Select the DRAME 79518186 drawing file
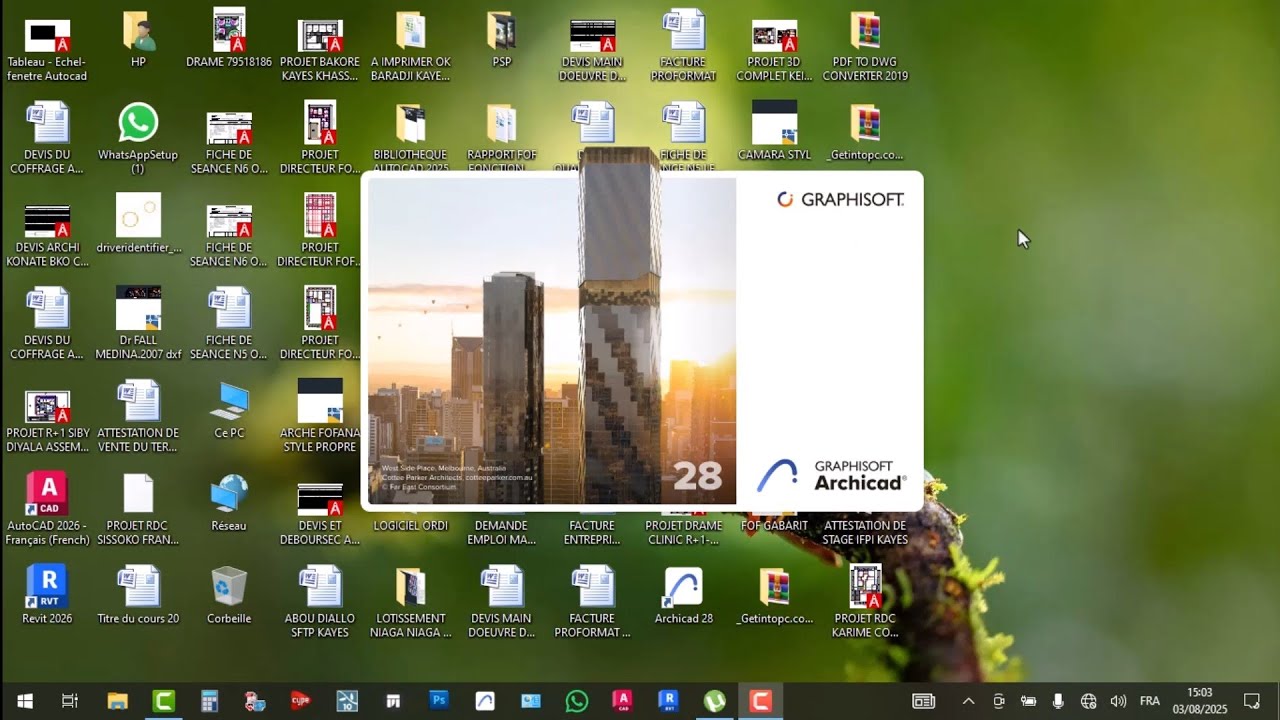 (229, 39)
